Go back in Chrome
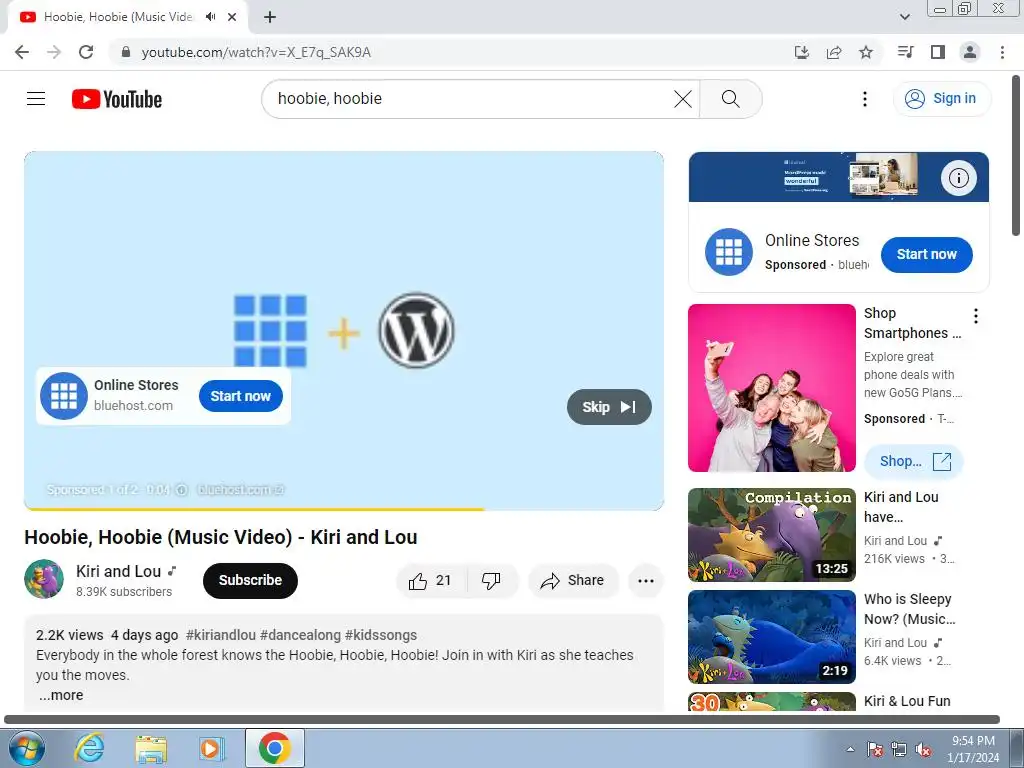Image resolution: width=1024 pixels, height=768 pixels. point(22,52)
